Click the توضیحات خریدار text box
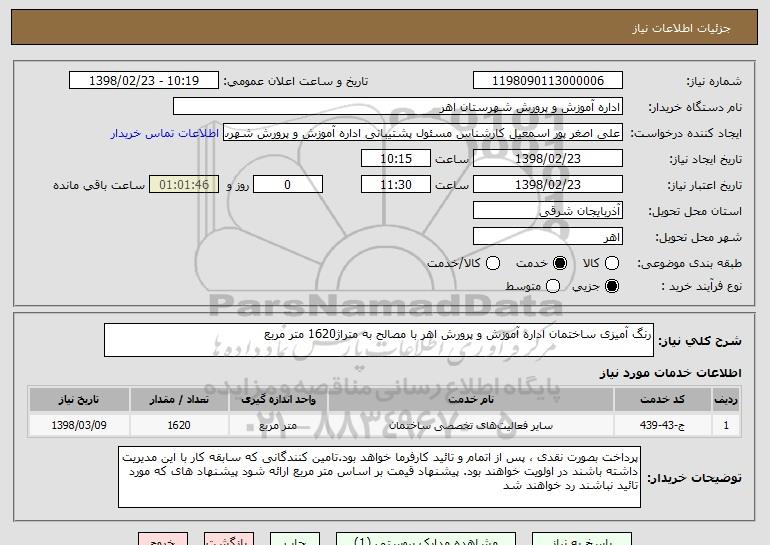The width and height of the screenshot is (770, 545). (379, 477)
